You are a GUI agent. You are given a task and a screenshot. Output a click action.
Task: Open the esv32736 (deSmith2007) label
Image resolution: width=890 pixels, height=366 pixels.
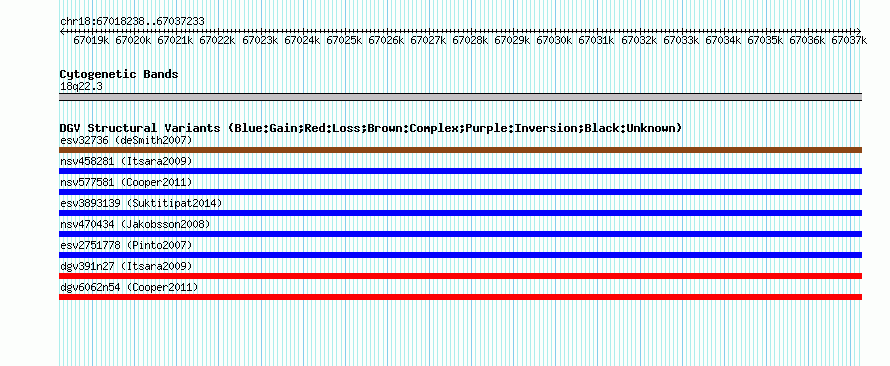coord(126,140)
